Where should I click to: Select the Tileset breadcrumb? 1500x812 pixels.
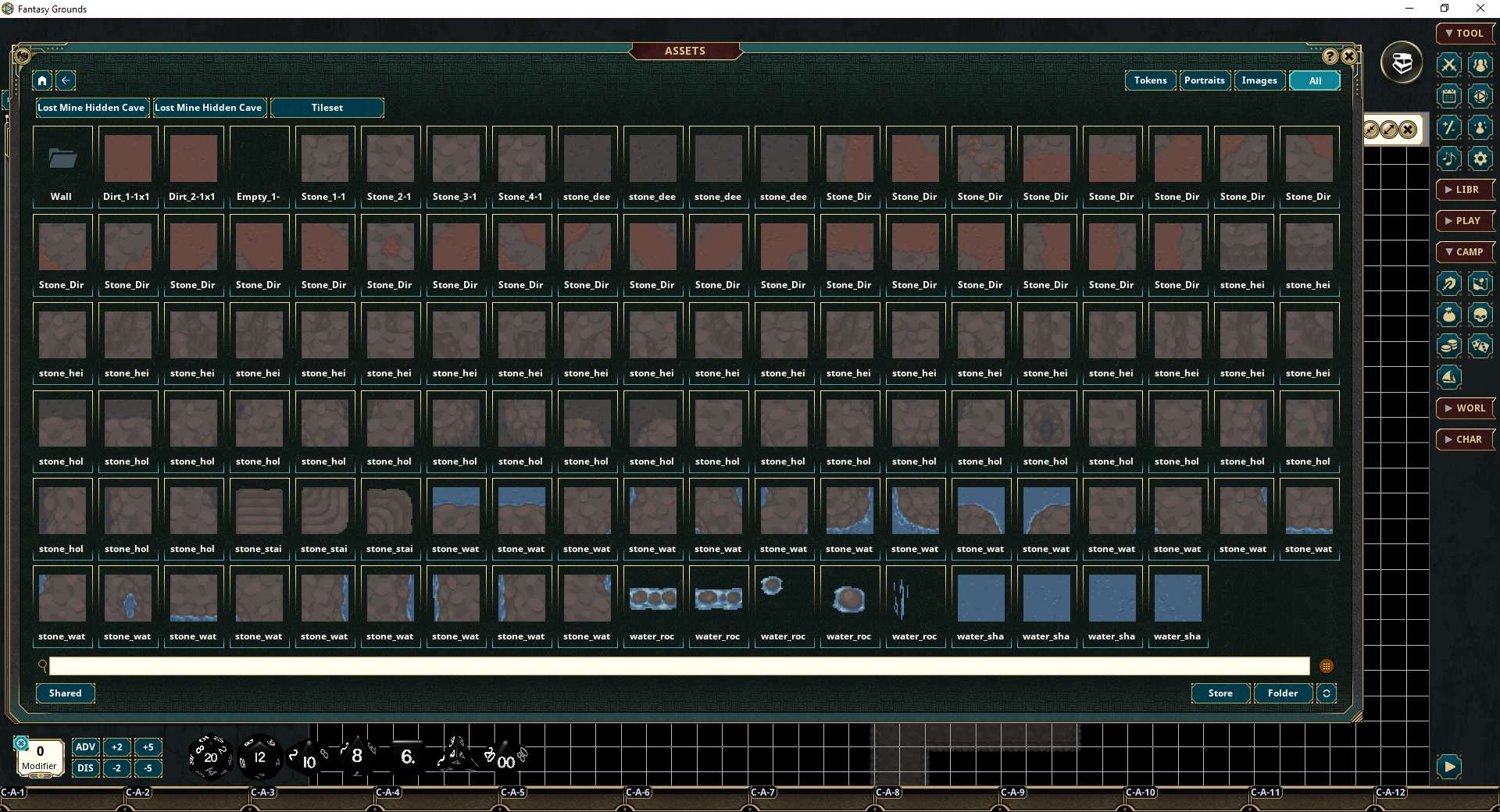pyautogui.click(x=327, y=108)
